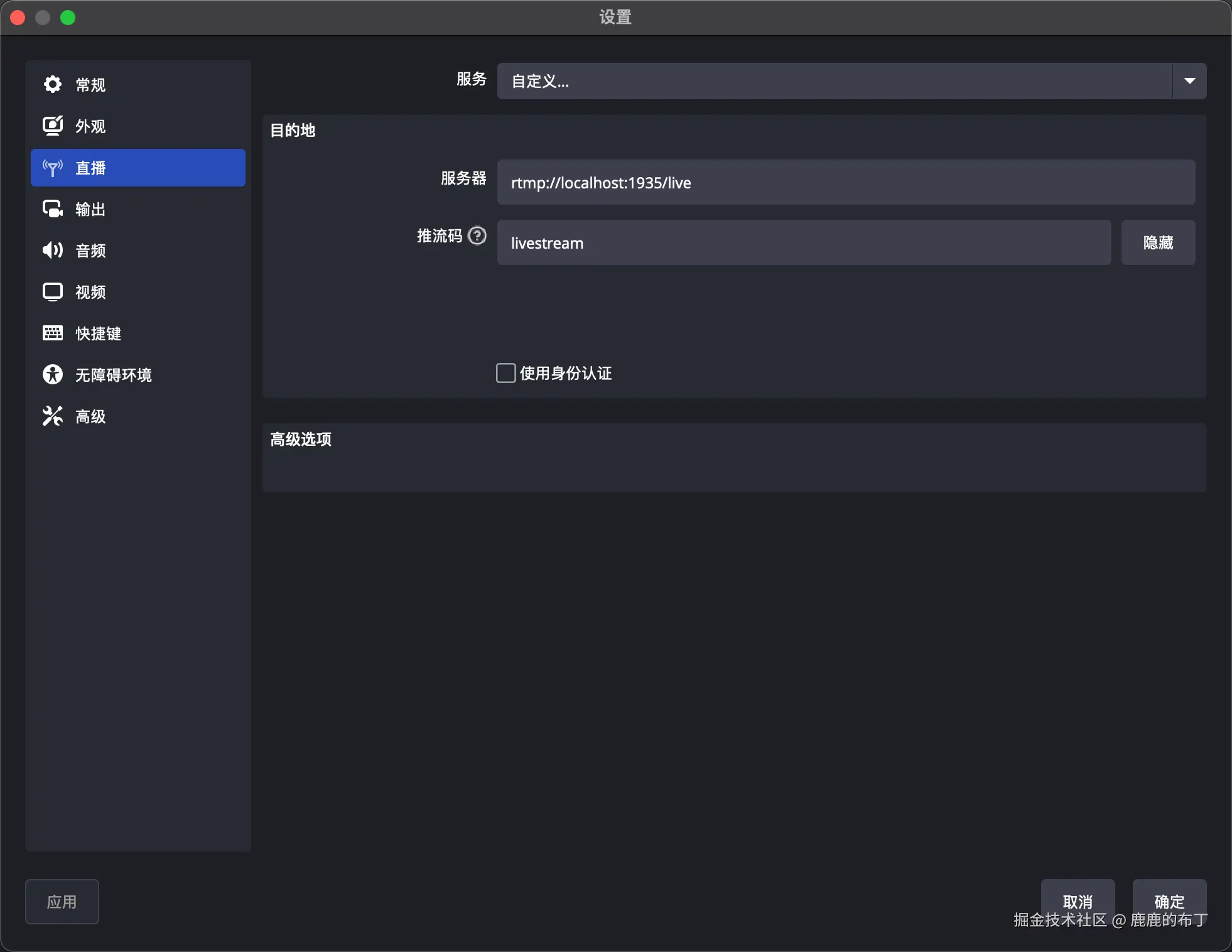Click the 取消 cancel button

click(1078, 898)
